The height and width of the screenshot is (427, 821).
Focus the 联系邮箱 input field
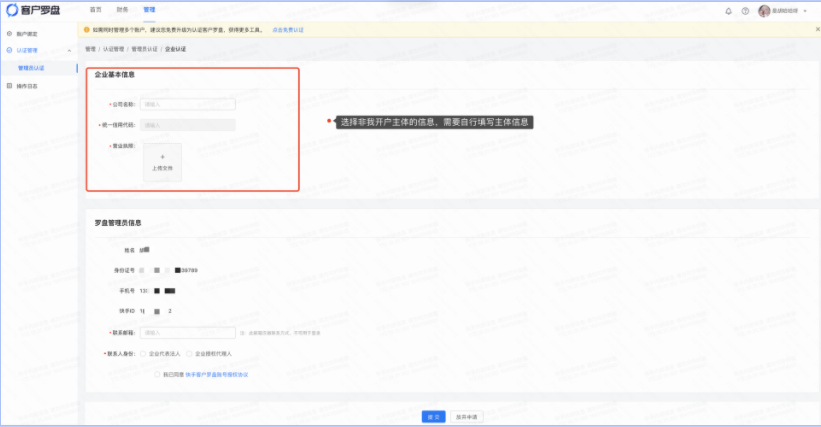(187, 333)
